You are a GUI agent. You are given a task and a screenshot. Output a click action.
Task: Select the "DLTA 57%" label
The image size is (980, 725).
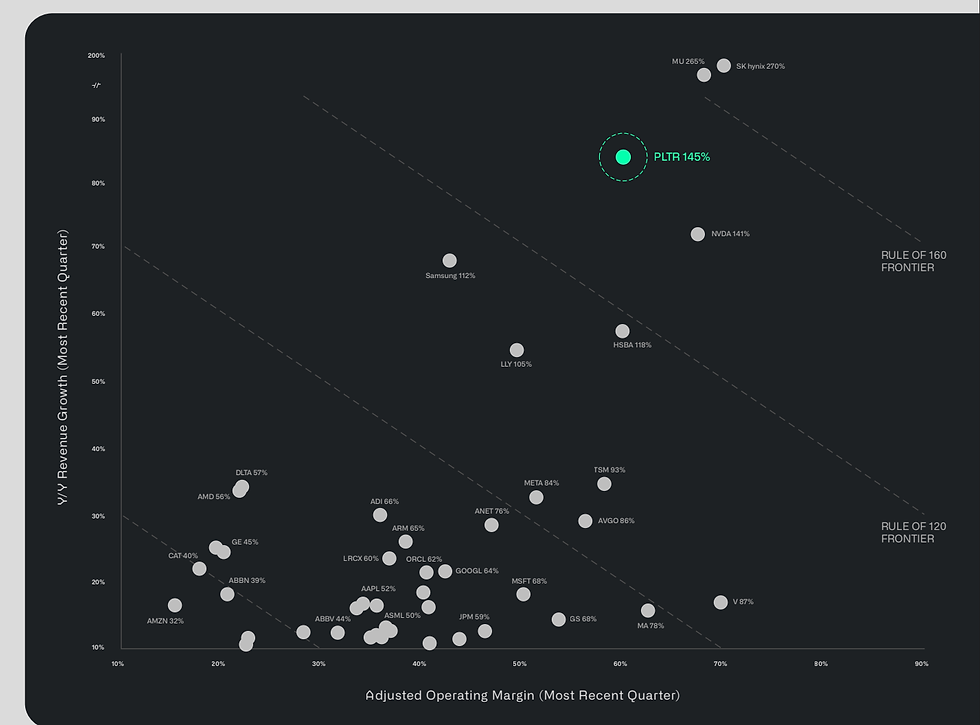tap(251, 472)
